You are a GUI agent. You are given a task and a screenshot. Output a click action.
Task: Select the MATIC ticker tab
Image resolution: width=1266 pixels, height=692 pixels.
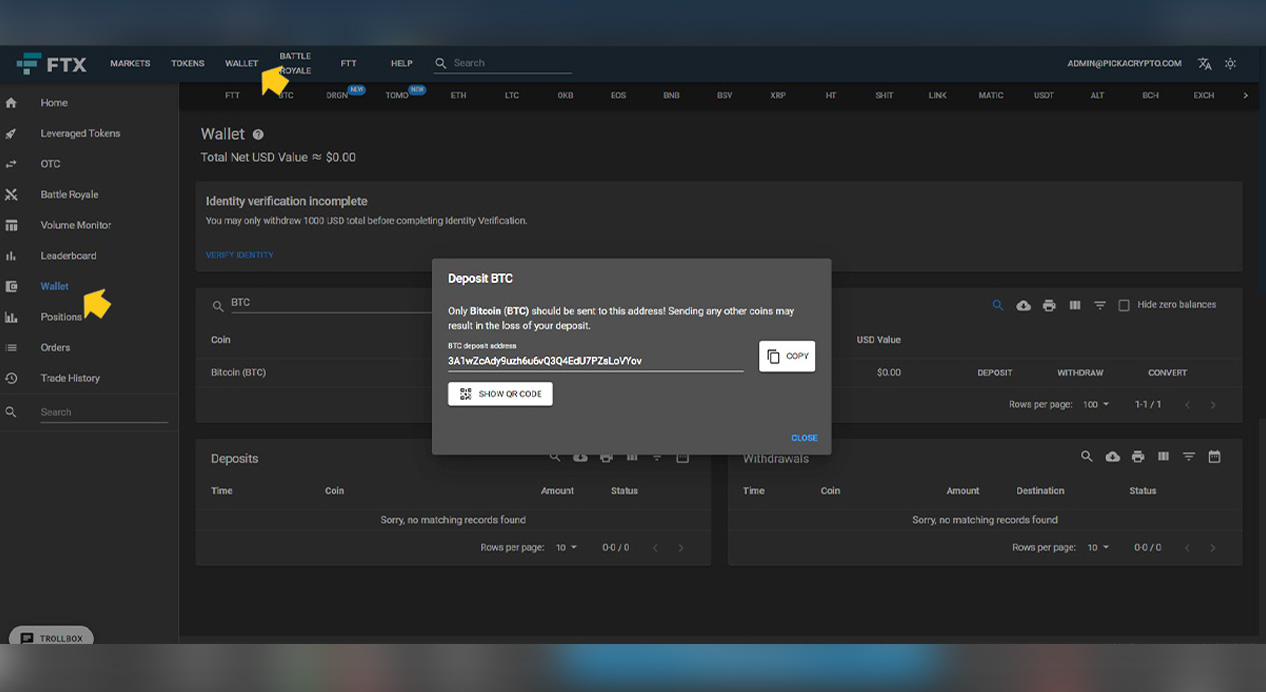[x=991, y=96]
